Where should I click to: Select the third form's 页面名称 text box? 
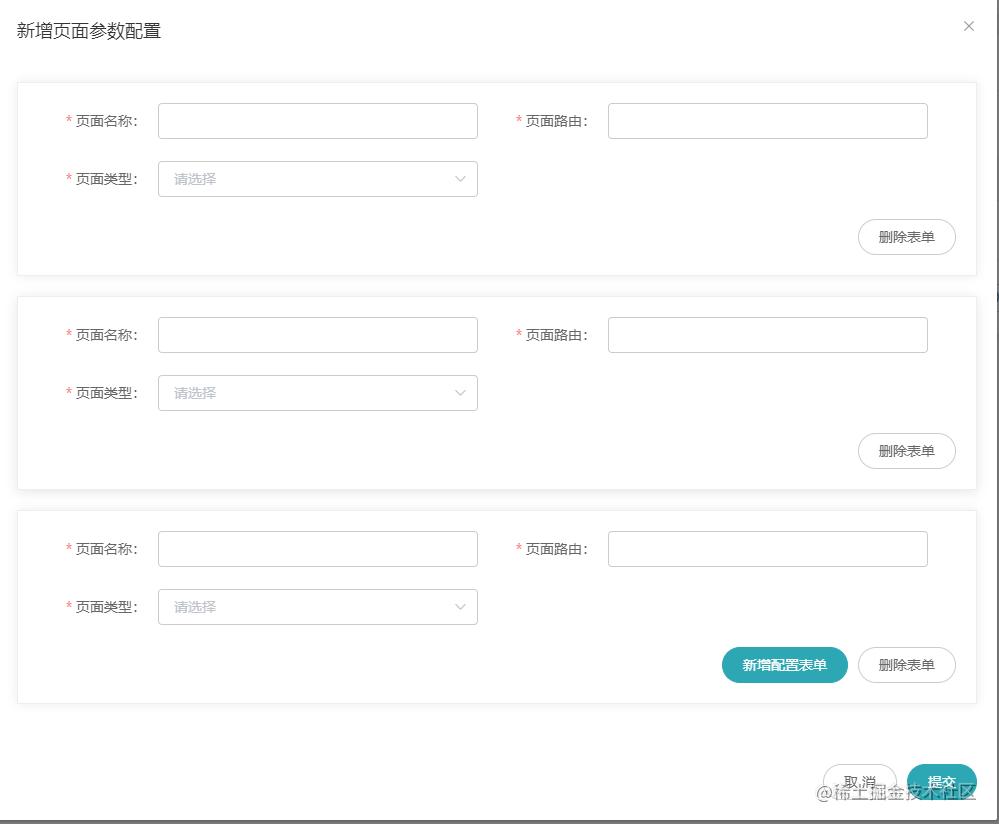point(317,549)
